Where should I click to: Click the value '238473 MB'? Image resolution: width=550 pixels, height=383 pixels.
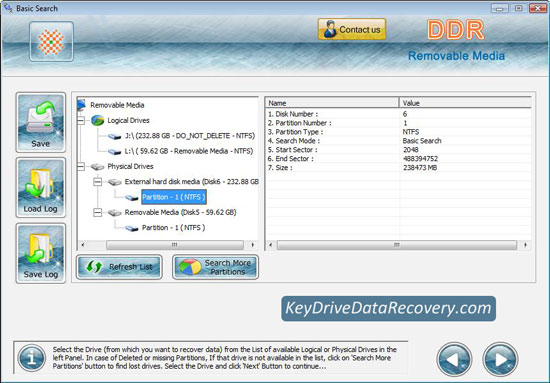click(420, 168)
